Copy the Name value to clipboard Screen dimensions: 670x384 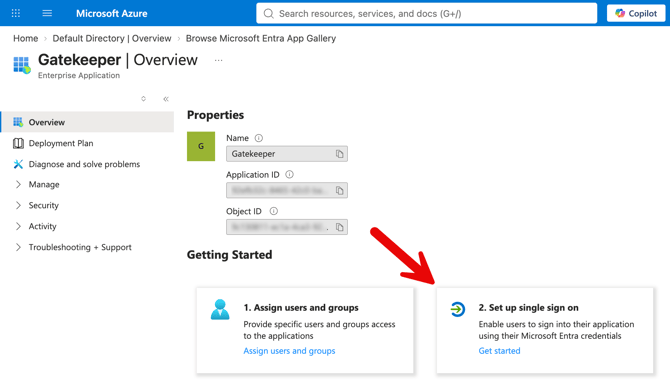(340, 154)
